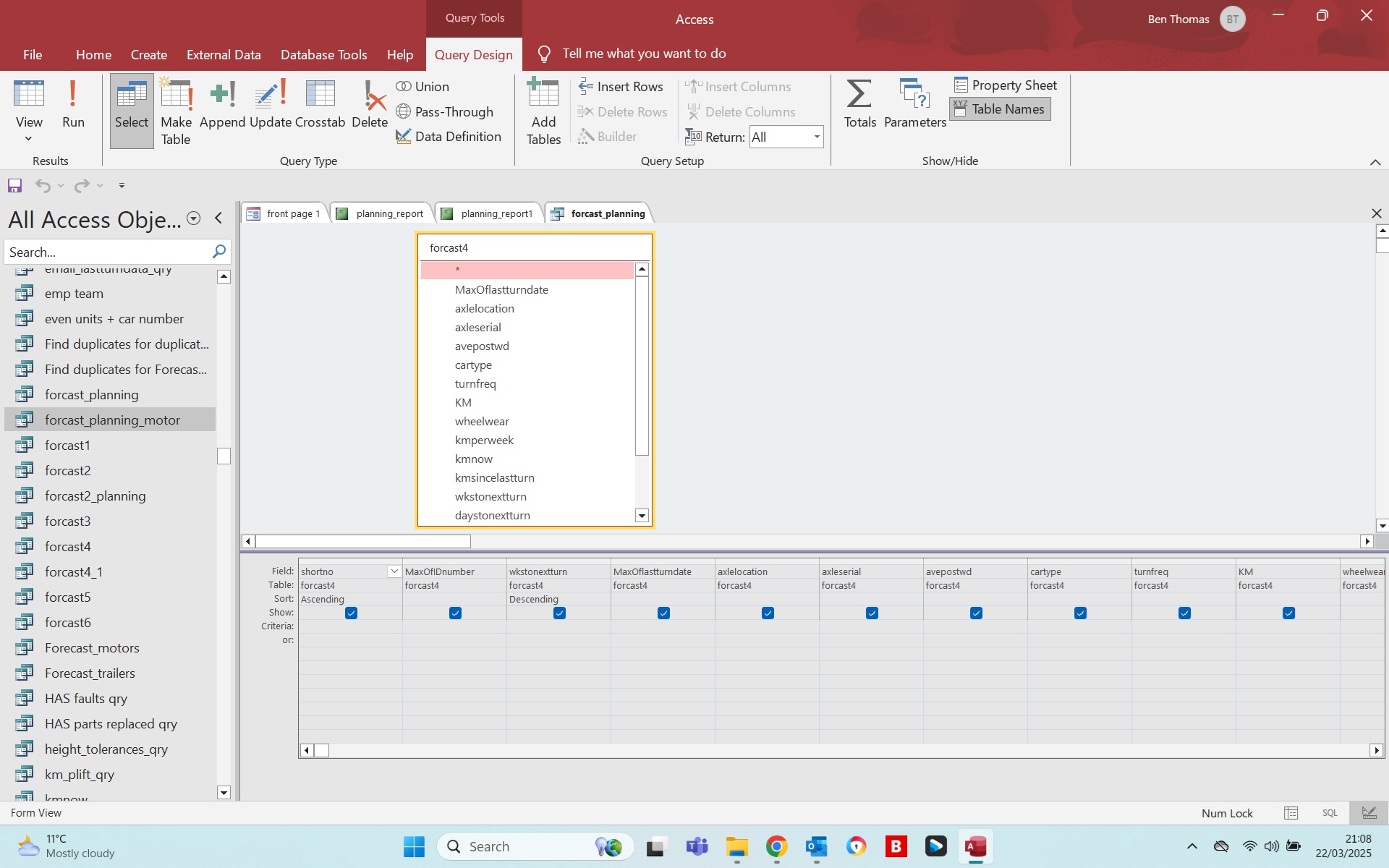
Task: Select the turnfreq field in forcast4 list
Action: click(x=475, y=384)
